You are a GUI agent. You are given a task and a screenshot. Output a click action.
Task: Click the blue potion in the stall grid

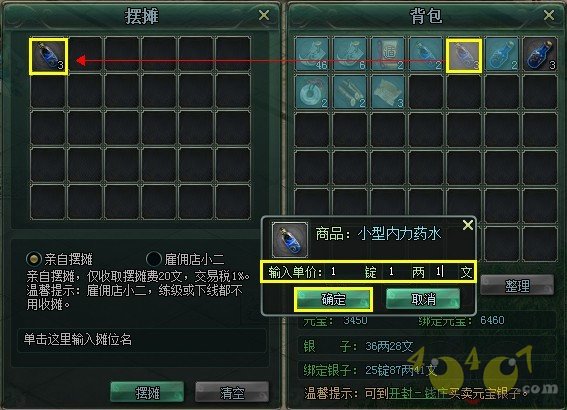[48, 56]
